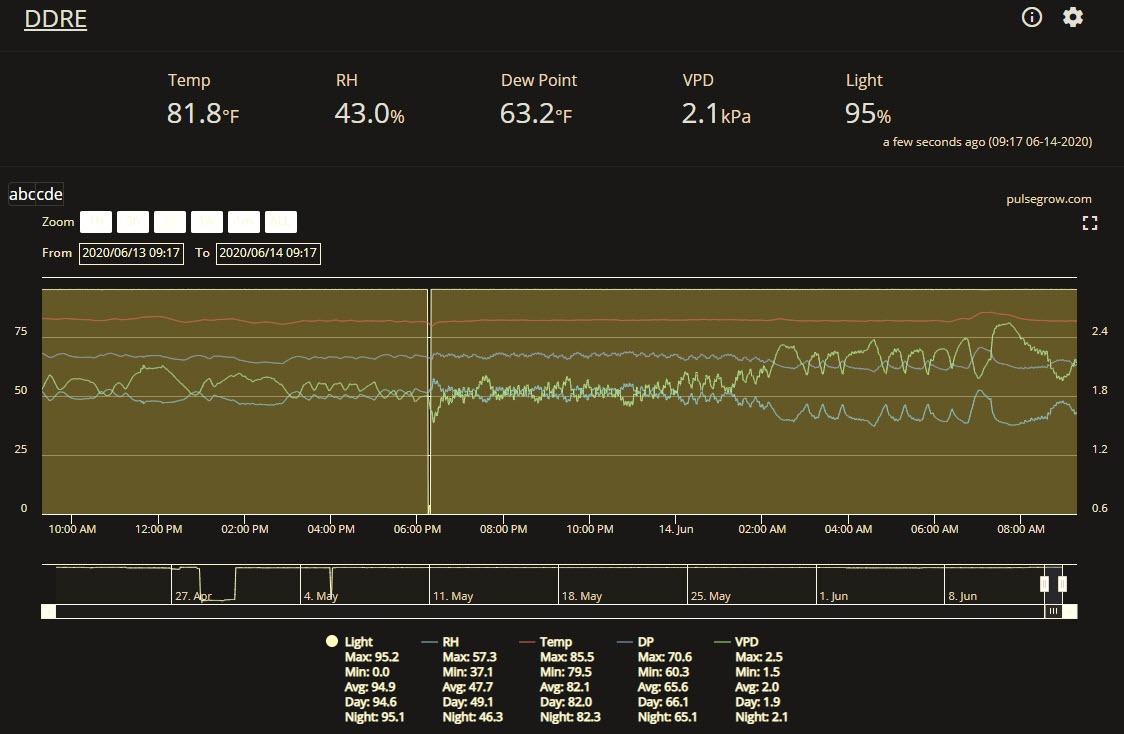
Task: Open the settings gear icon
Action: click(x=1072, y=17)
